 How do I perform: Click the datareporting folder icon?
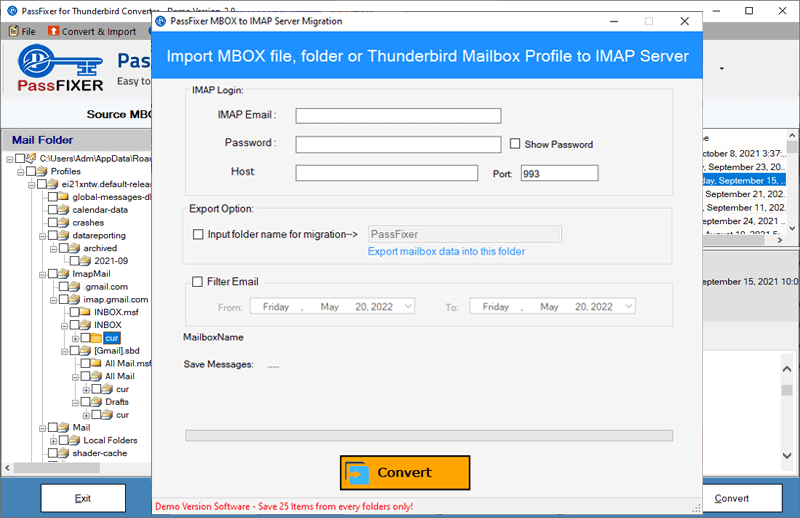64,235
